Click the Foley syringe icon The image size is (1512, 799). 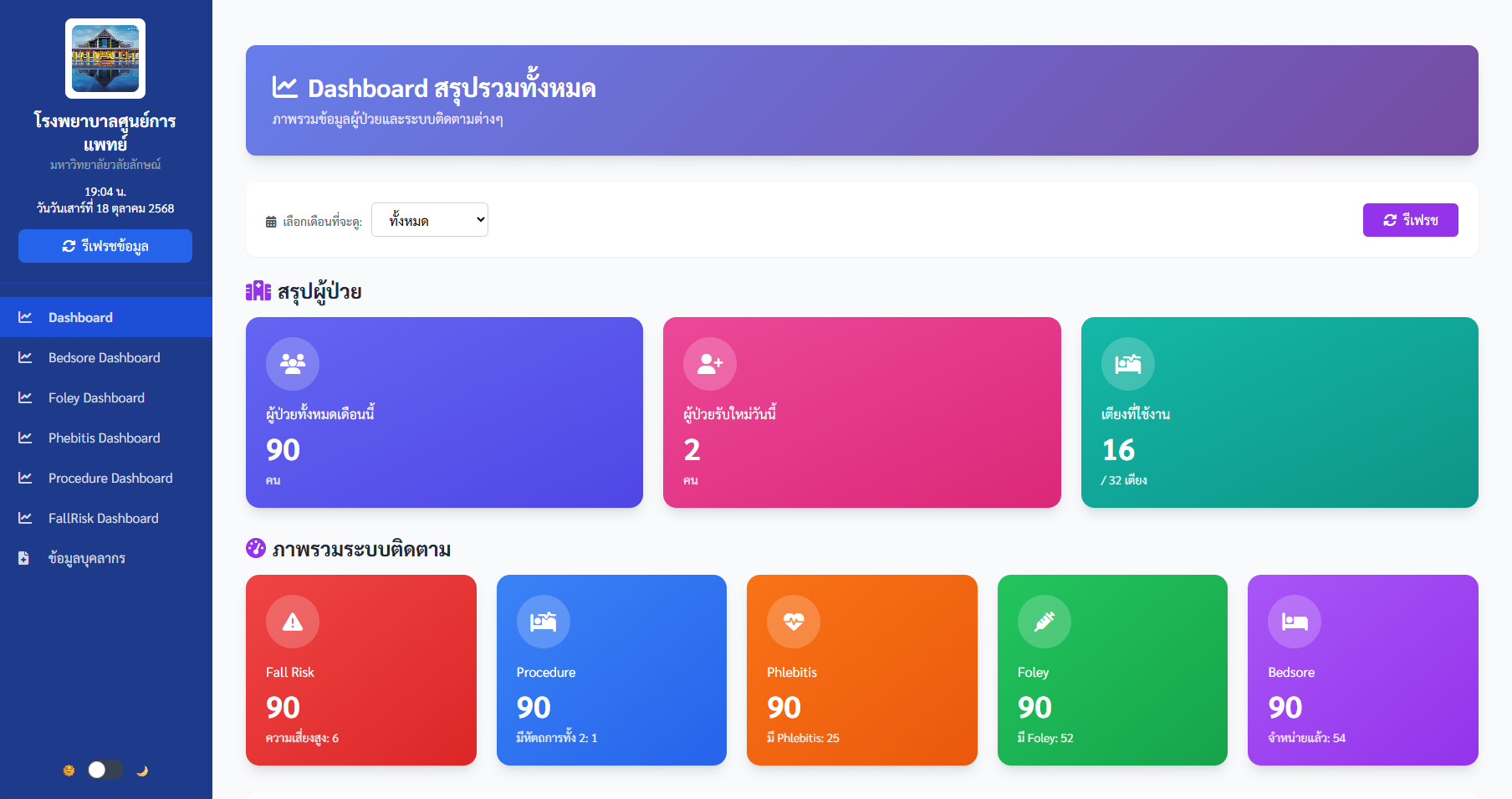pos(1044,622)
